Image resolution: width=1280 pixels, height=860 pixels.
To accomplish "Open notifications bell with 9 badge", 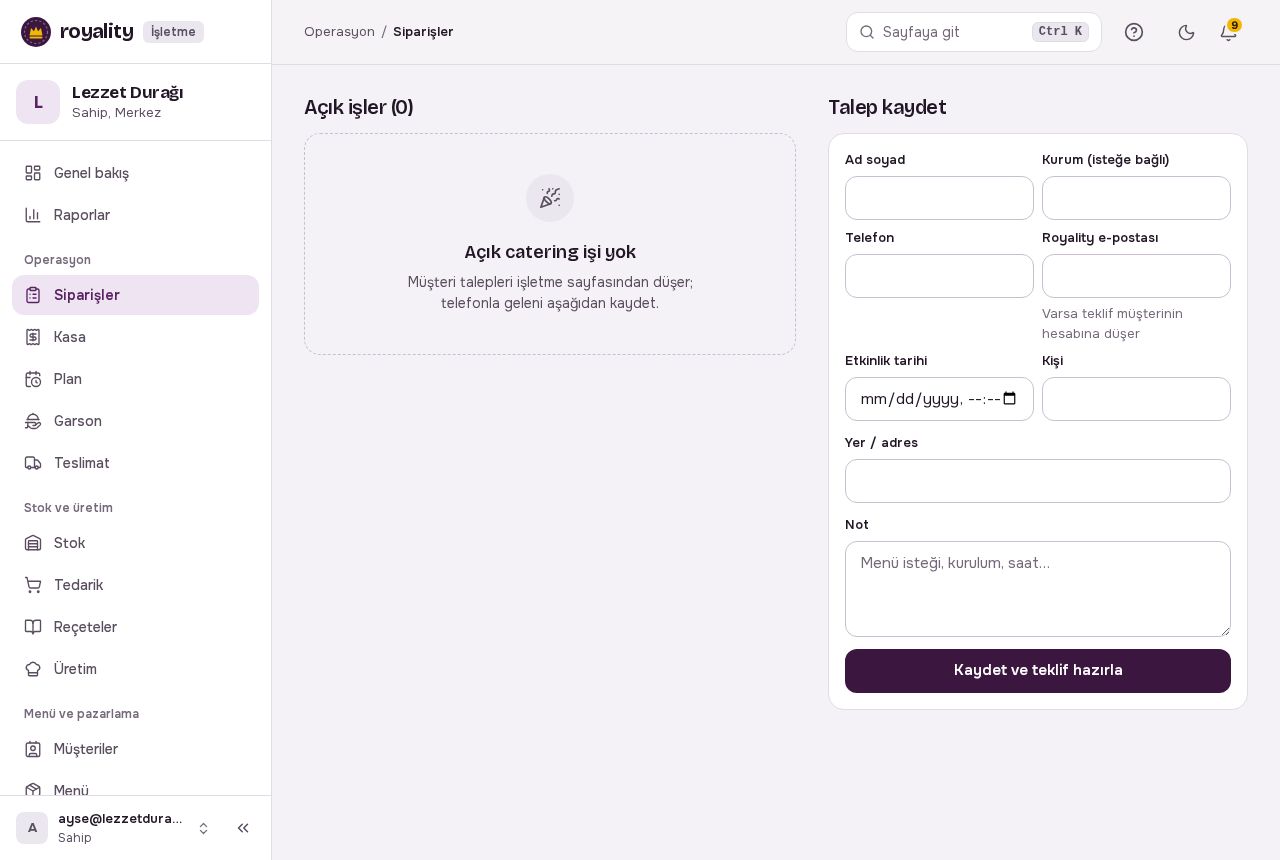I will 1229,32.
